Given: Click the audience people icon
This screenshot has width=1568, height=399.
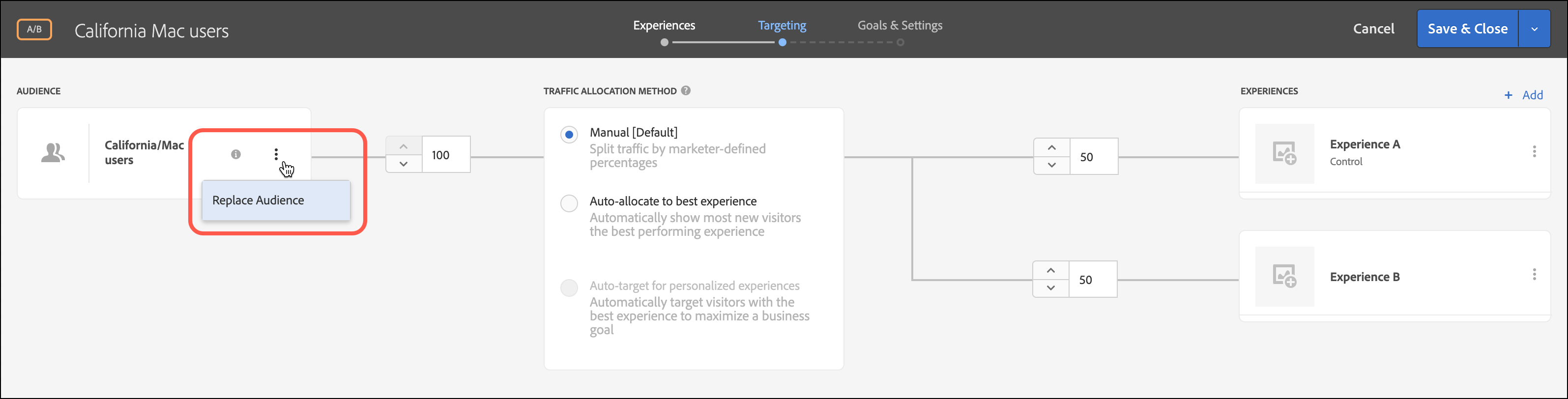Looking at the screenshot, I should pos(53,153).
